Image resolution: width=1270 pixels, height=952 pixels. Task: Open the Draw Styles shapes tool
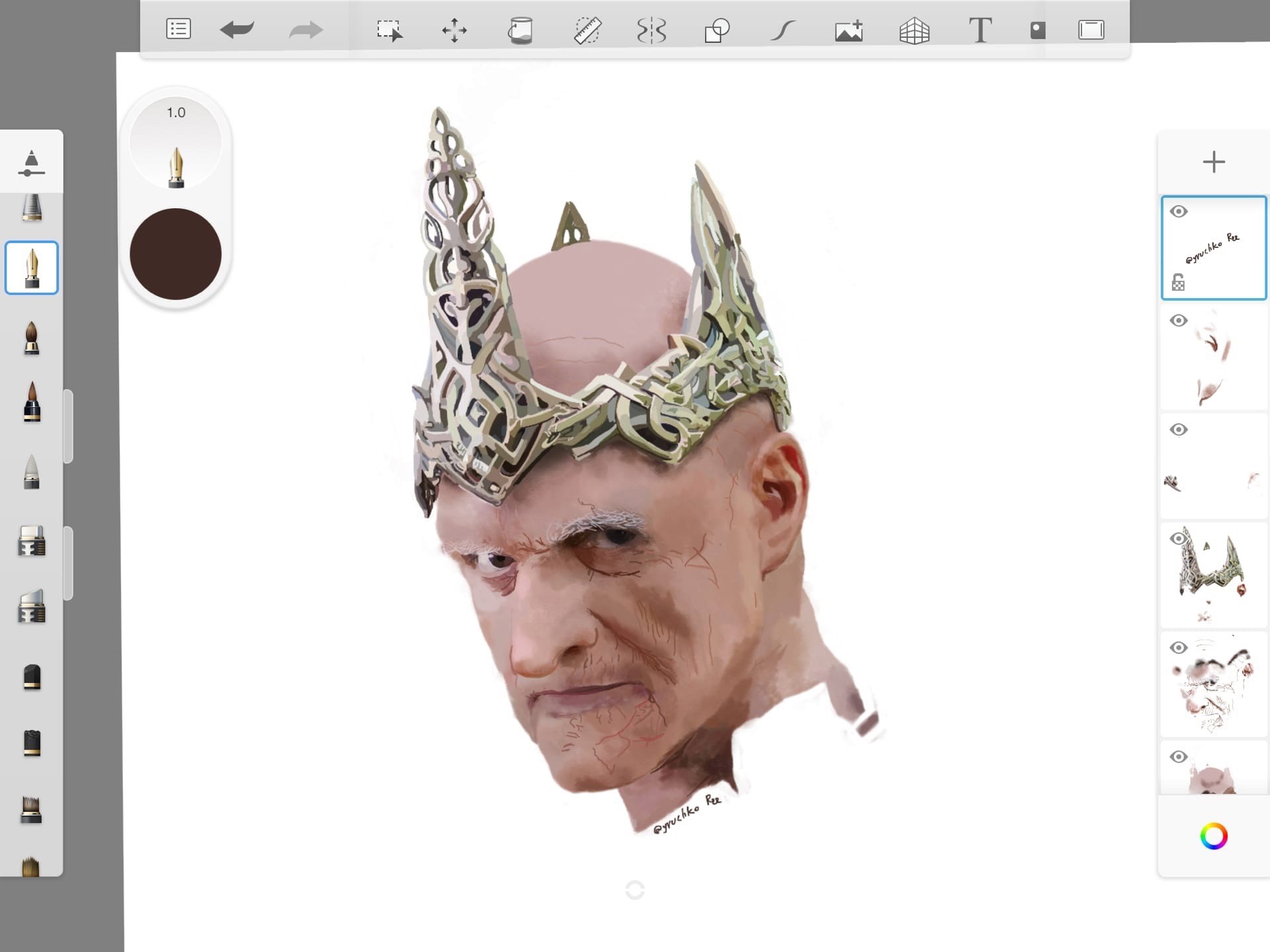pos(716,30)
